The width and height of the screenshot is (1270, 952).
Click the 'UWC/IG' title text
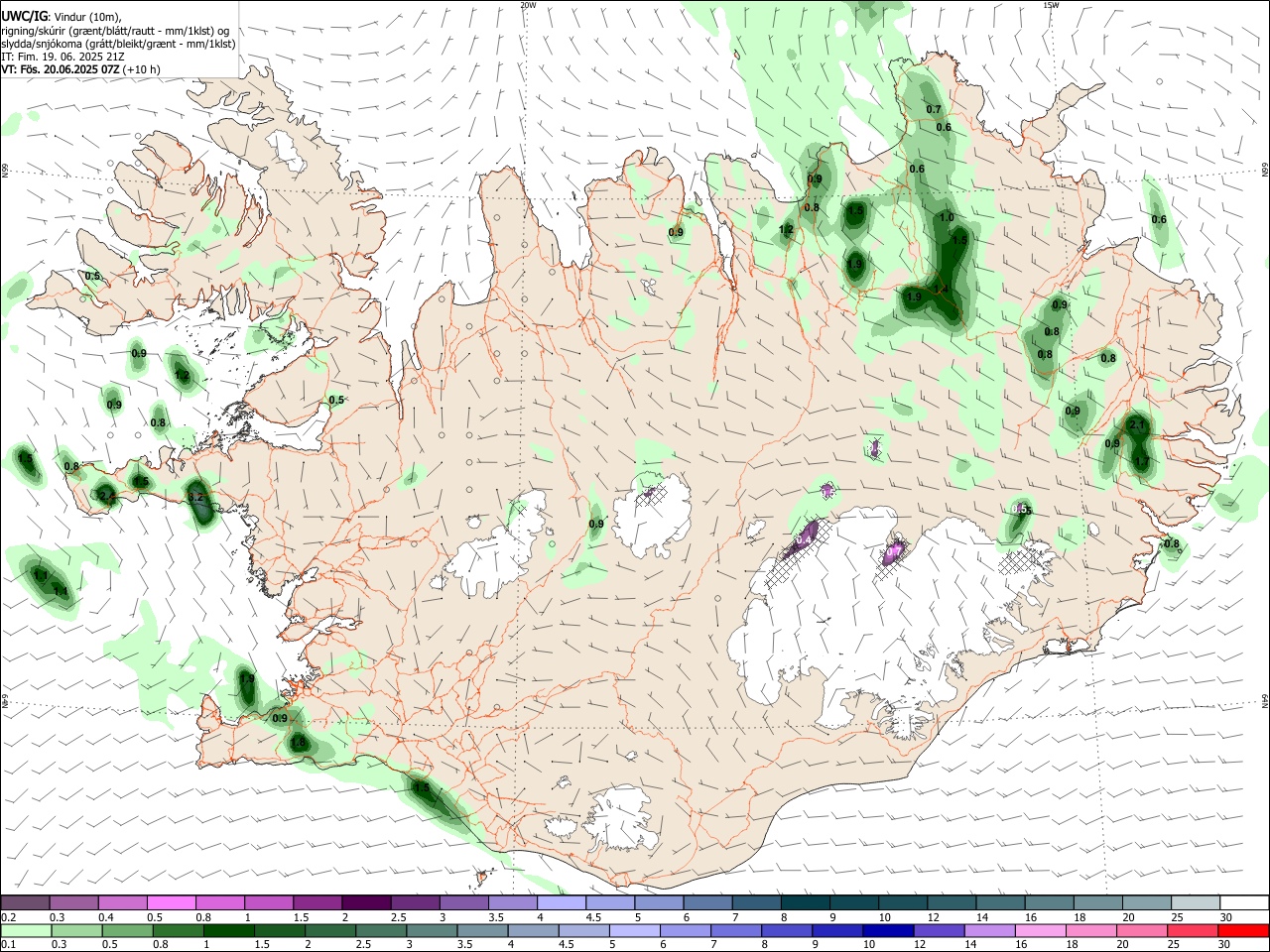coord(23,16)
